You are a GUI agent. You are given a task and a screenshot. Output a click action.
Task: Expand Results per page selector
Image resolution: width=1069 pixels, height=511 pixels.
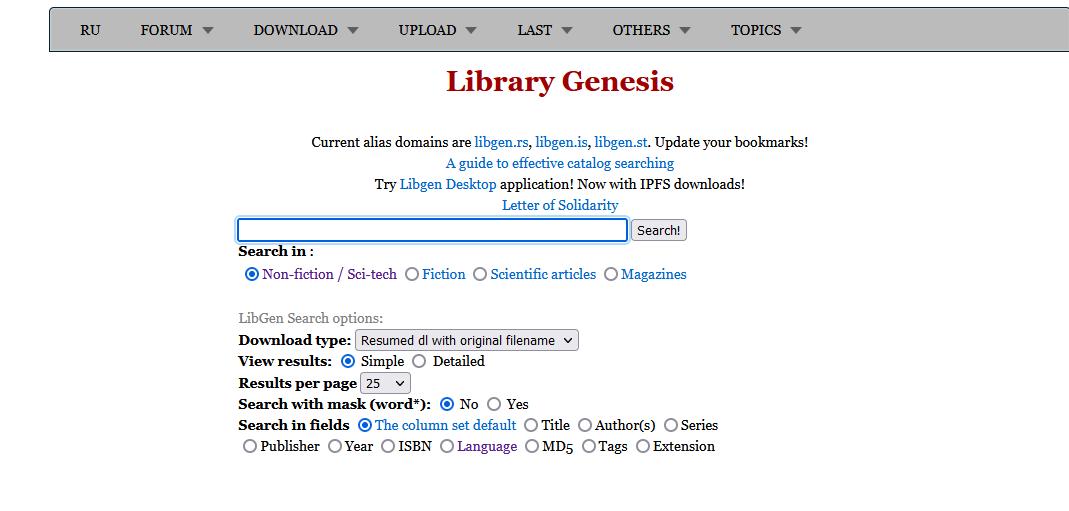tap(386, 383)
